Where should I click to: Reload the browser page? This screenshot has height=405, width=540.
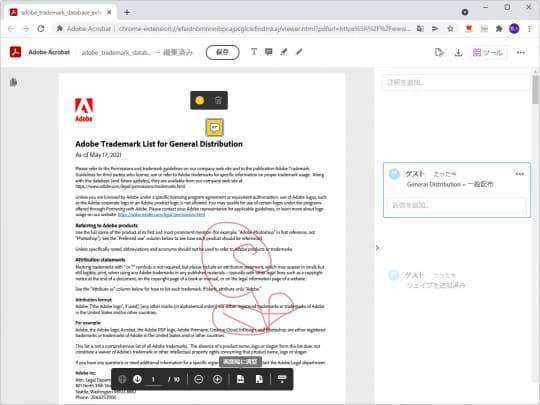point(41,29)
